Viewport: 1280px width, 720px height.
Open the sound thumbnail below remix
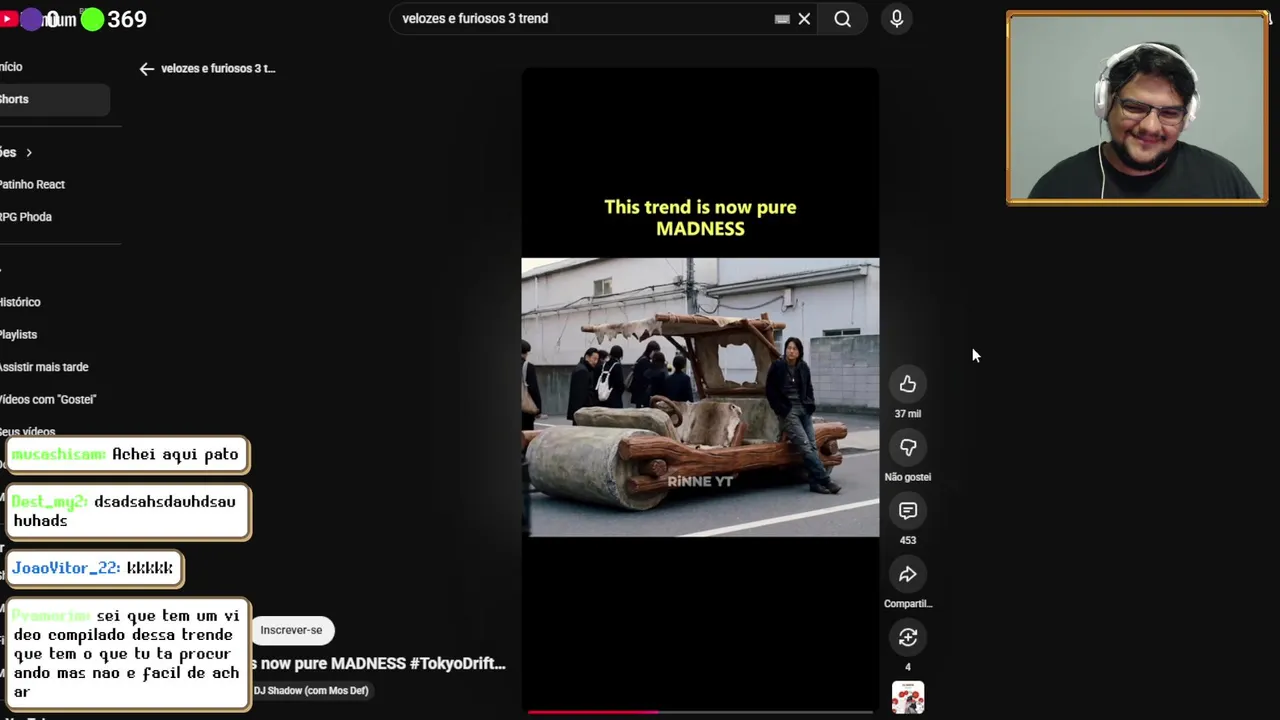[x=907, y=697]
